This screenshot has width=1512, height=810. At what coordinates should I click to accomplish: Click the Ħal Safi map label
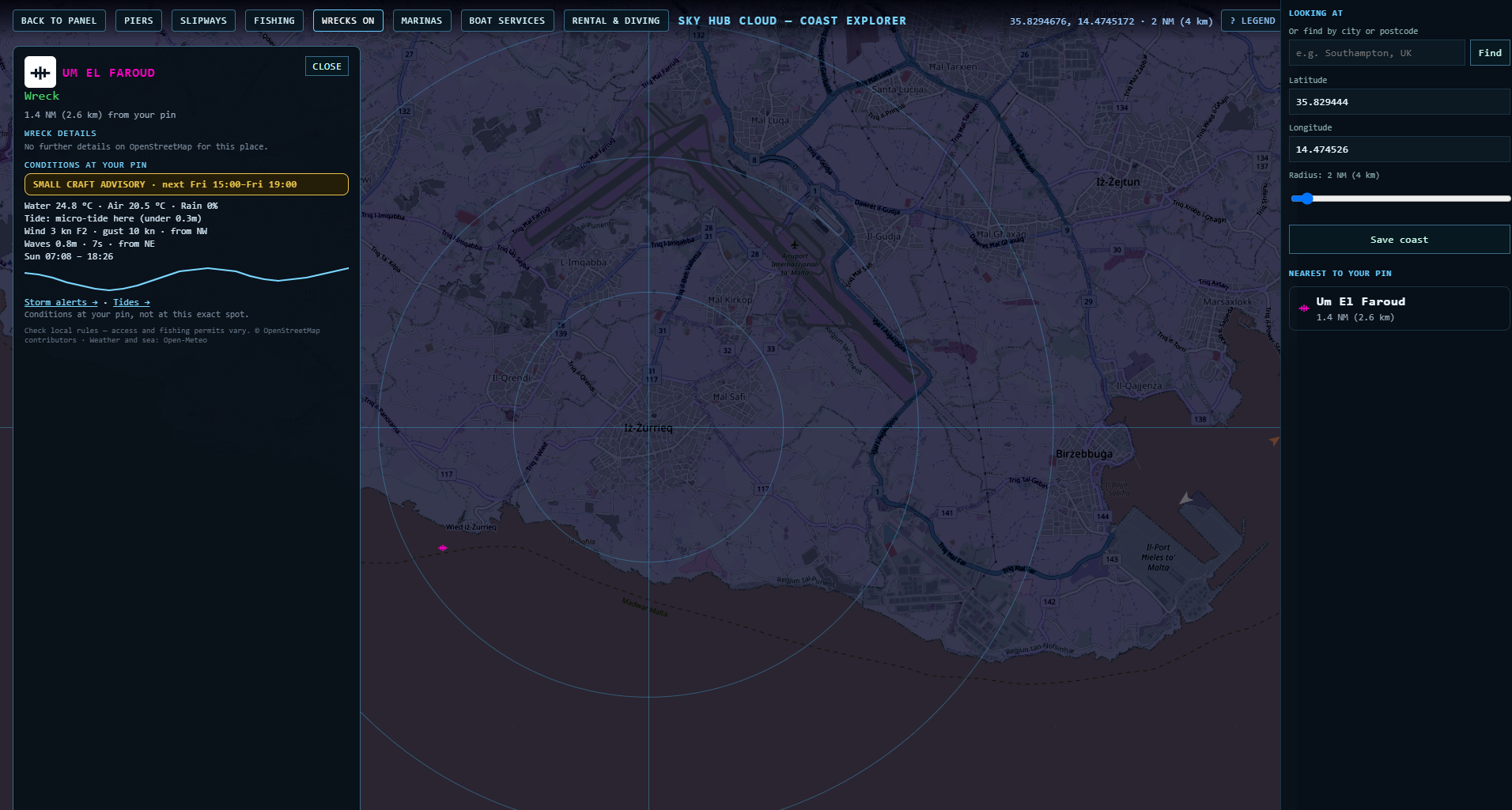point(729,397)
